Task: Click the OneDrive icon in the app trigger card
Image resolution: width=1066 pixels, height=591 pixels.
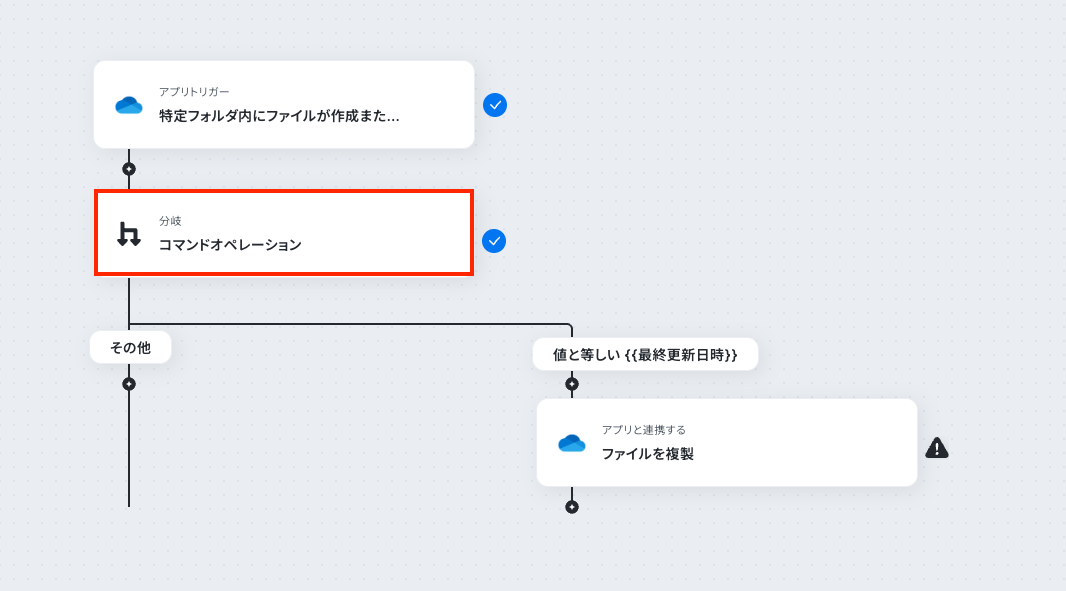Action: (128, 105)
